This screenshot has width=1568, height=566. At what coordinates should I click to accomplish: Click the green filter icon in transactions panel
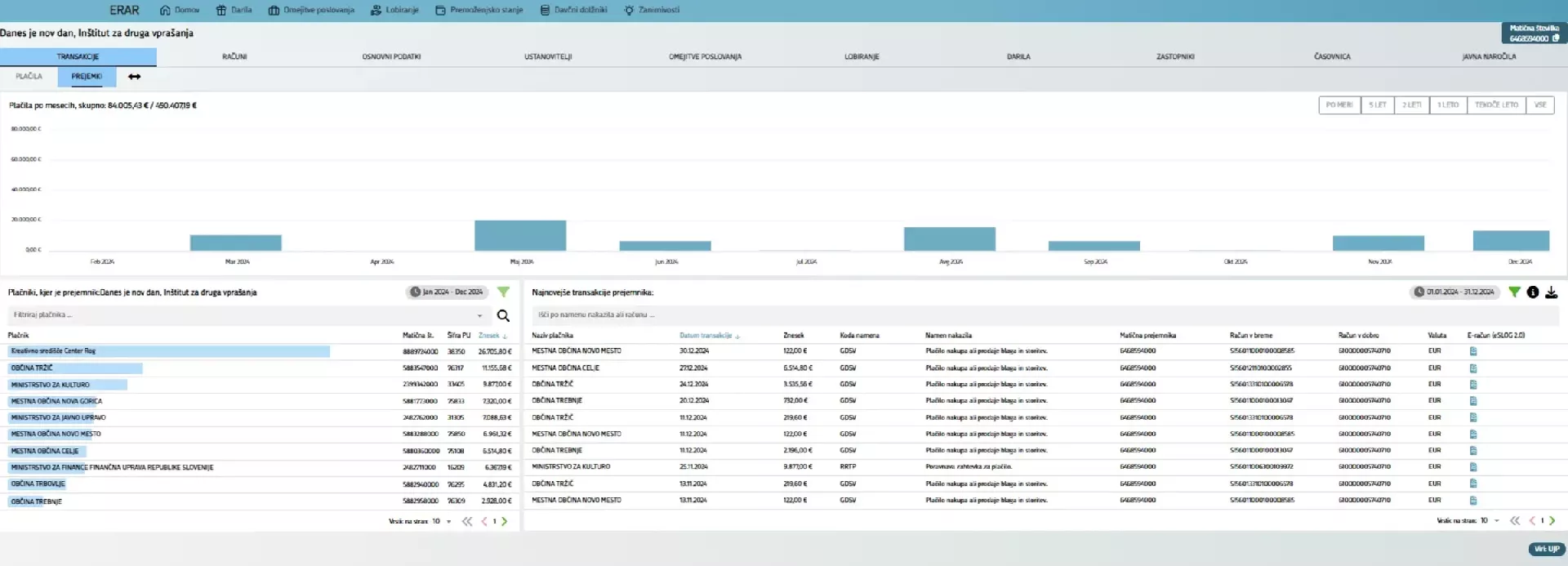[x=1514, y=292]
